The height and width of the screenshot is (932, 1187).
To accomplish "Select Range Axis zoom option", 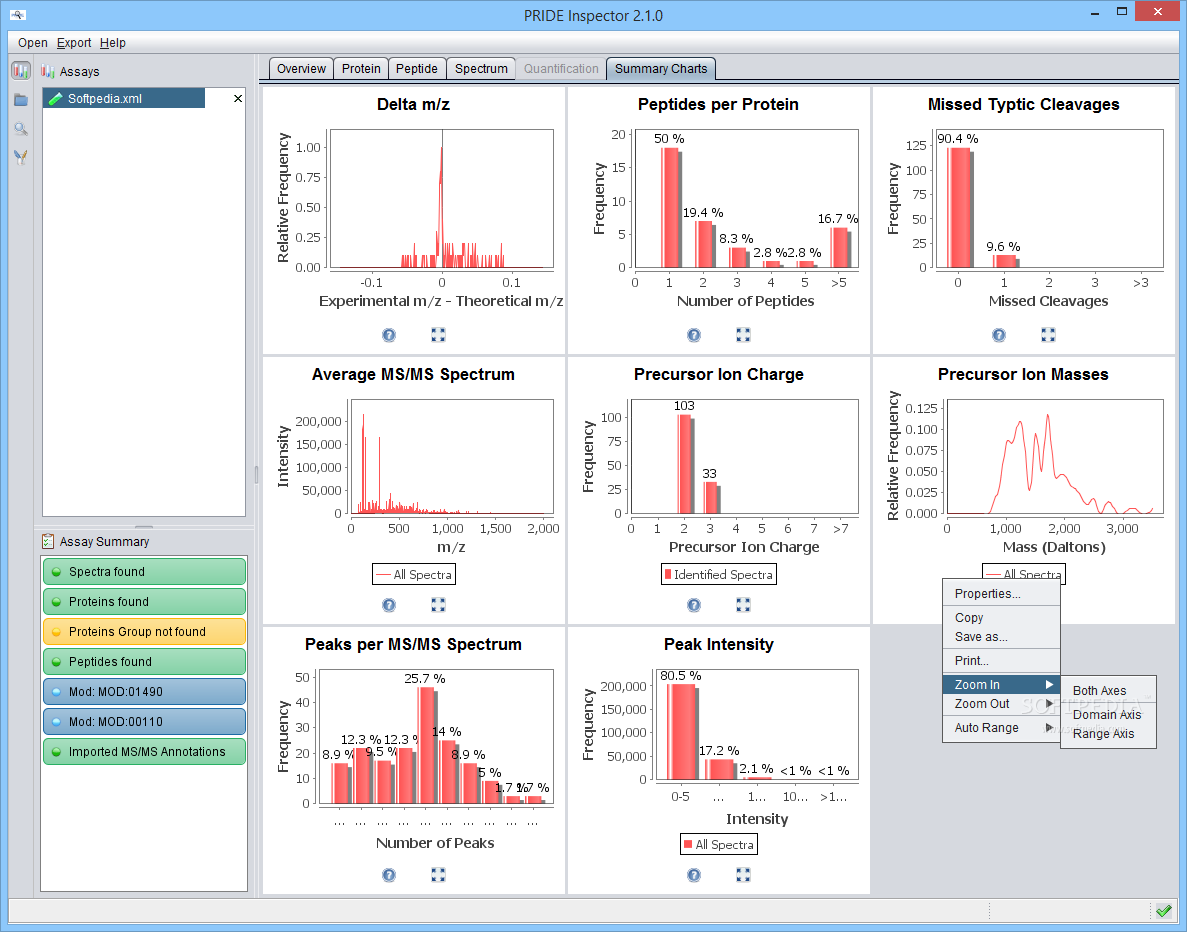I will point(1108,734).
